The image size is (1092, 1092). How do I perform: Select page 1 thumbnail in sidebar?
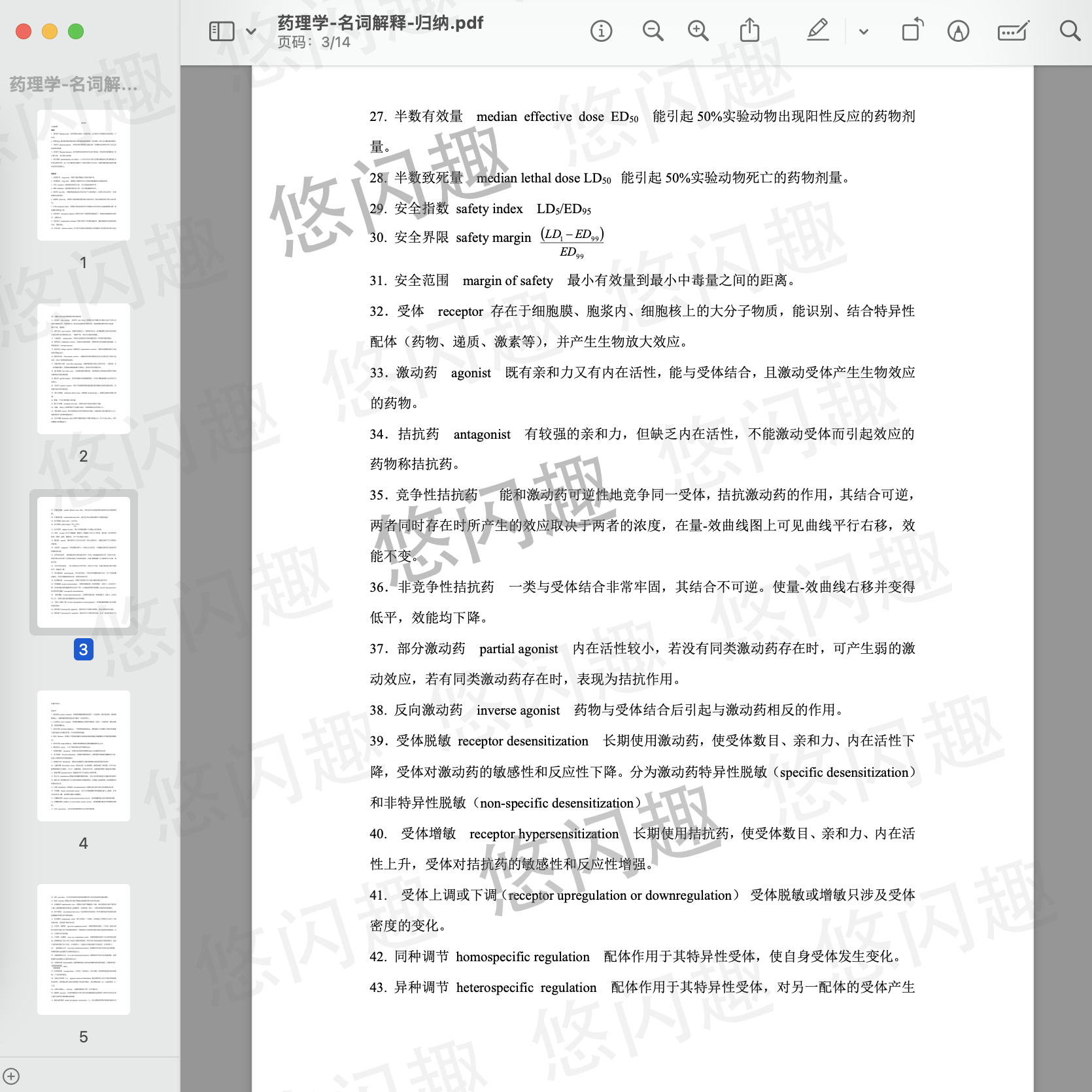coord(84,175)
